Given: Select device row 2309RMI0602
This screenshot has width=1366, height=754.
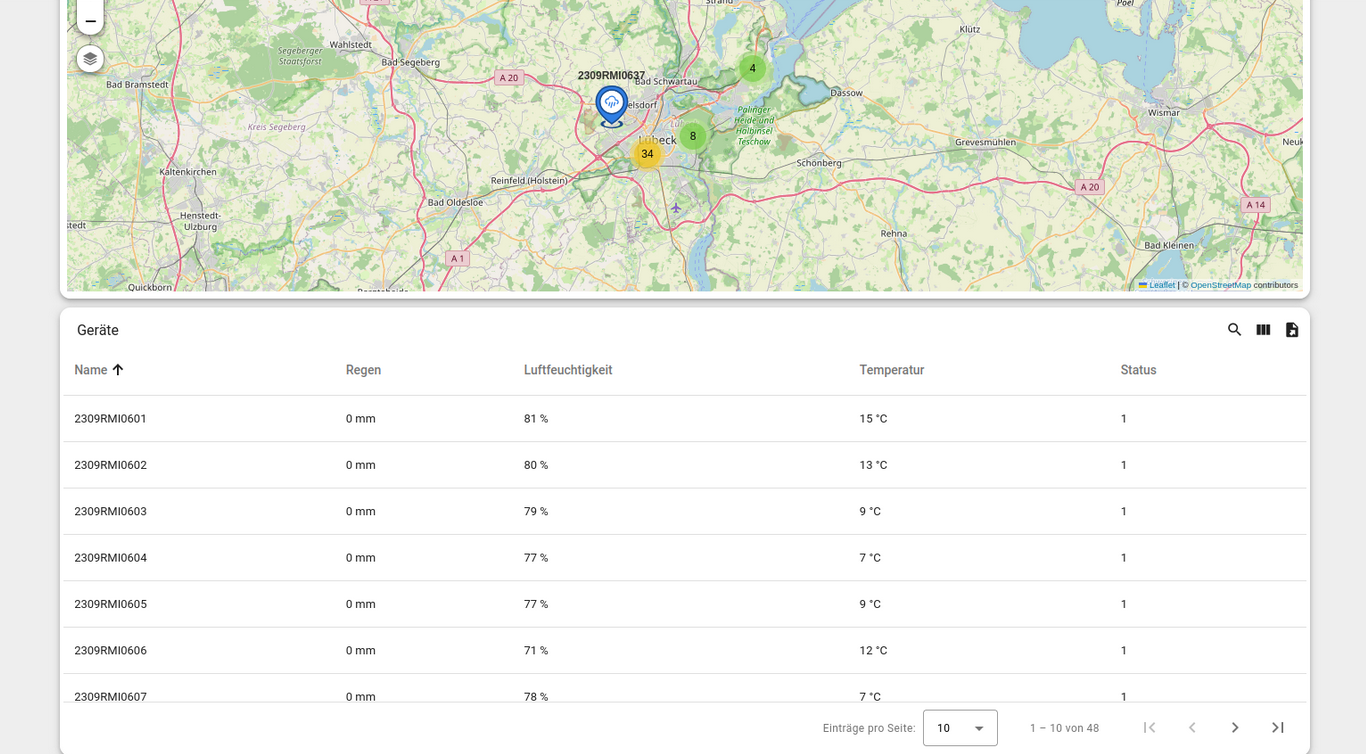Looking at the screenshot, I should (x=685, y=465).
